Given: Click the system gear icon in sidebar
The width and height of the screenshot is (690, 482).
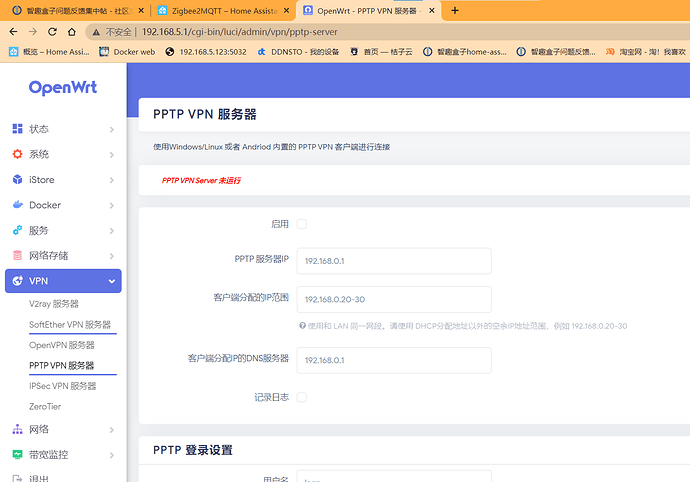Looking at the screenshot, I should tap(18, 154).
